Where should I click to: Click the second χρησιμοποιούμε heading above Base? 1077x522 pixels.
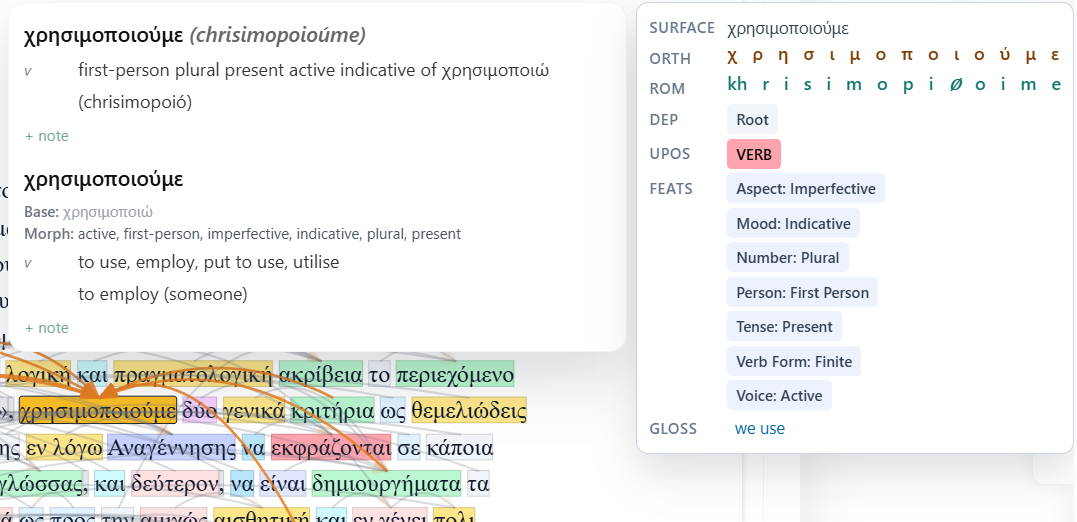104,180
